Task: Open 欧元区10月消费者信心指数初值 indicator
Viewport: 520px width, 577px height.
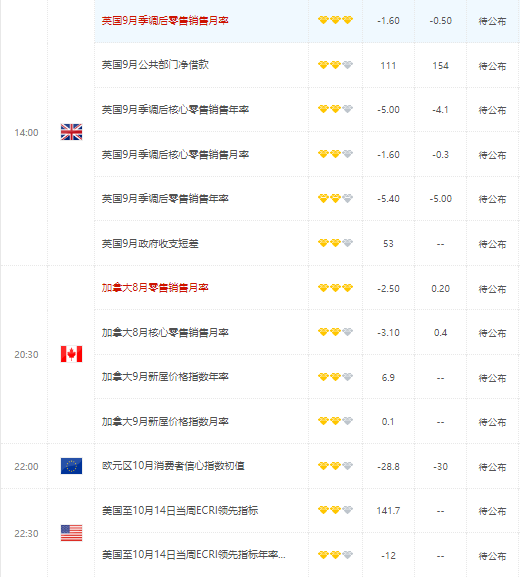Action: pos(173,466)
